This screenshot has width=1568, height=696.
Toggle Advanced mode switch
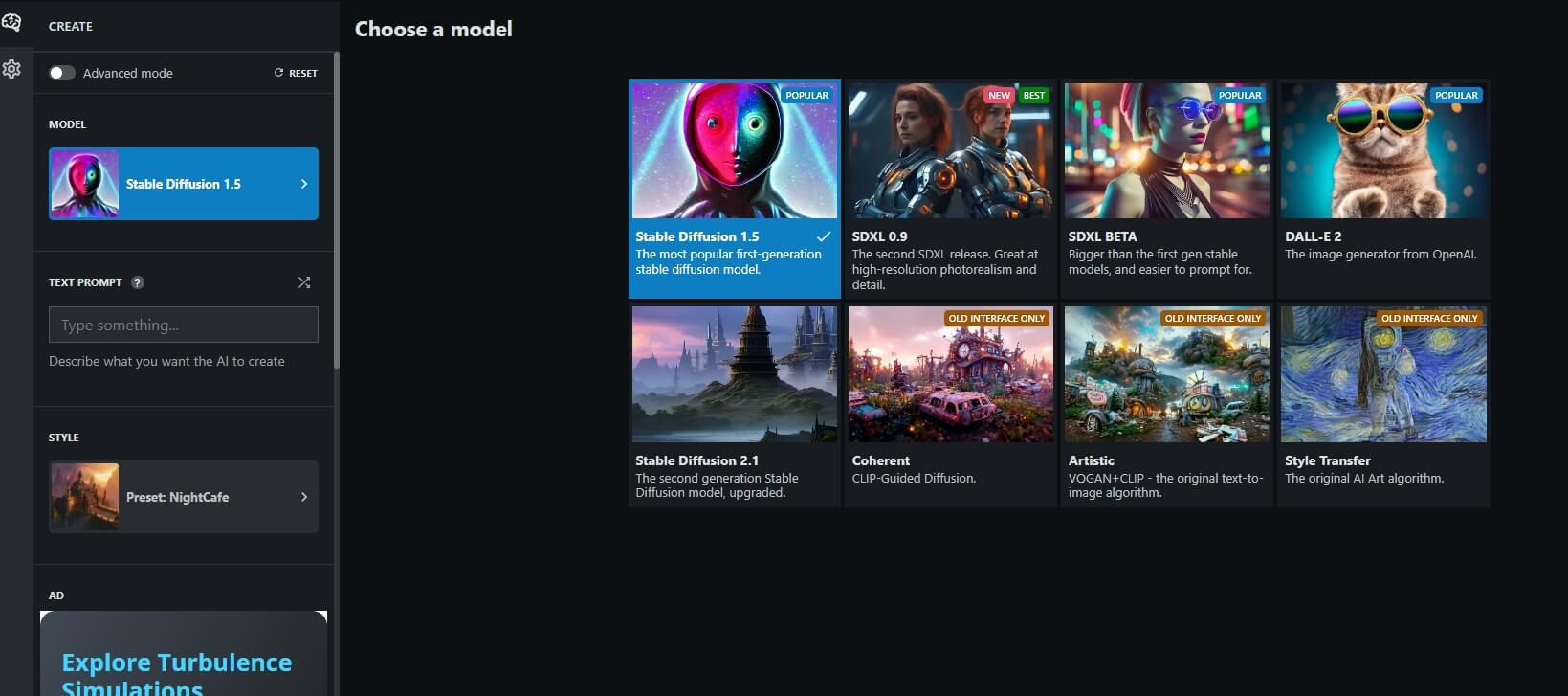pos(62,73)
